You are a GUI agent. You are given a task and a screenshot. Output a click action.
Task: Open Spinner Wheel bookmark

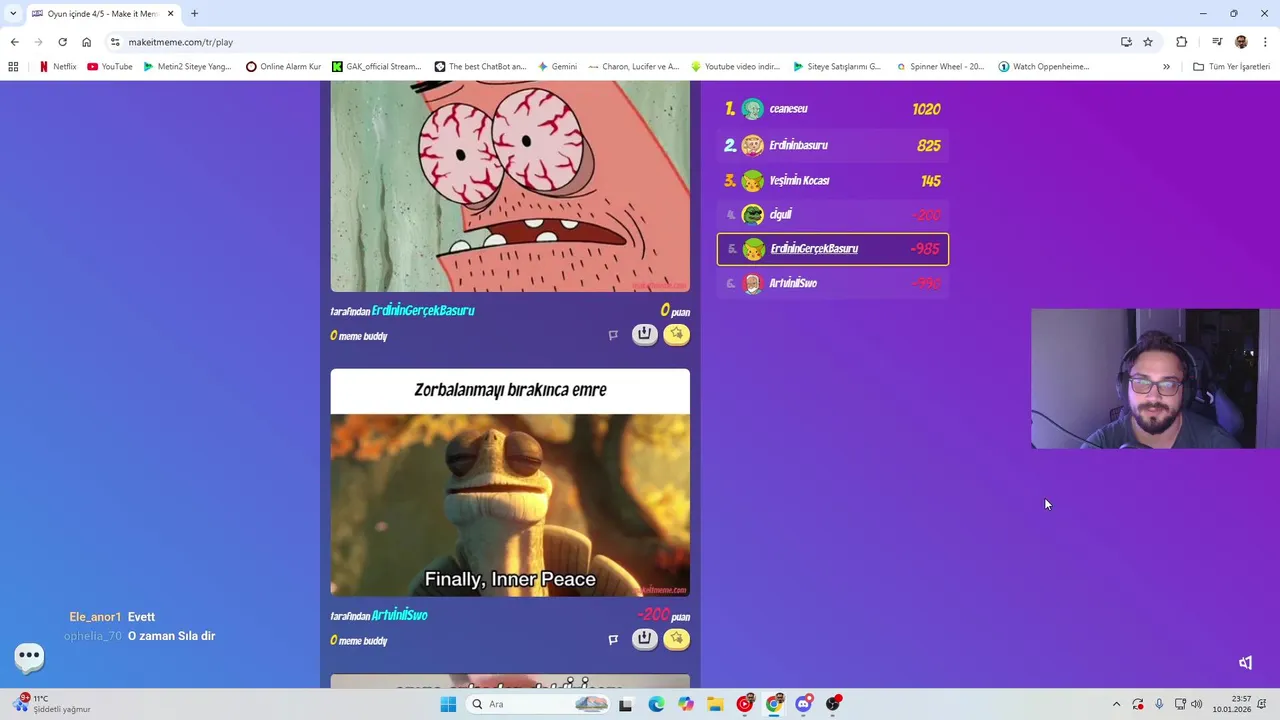pyautogui.click(x=940, y=67)
